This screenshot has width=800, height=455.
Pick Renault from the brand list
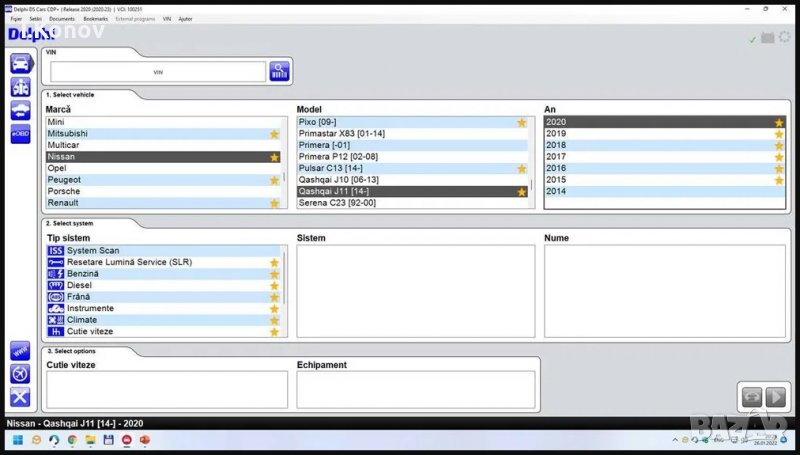[x=63, y=203]
